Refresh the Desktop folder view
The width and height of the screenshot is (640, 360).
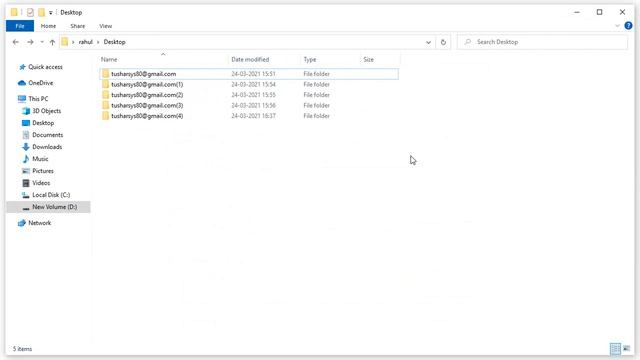[x=443, y=42]
